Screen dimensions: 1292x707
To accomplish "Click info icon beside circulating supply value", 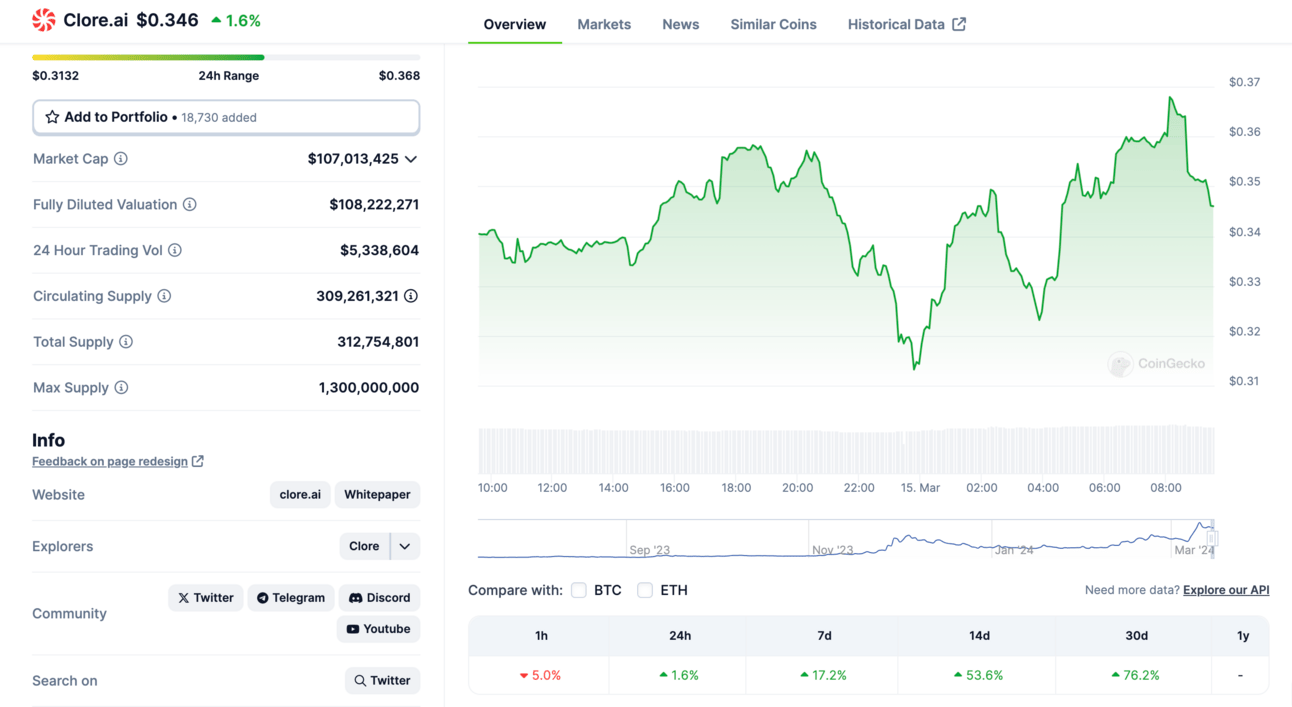I will [411, 296].
